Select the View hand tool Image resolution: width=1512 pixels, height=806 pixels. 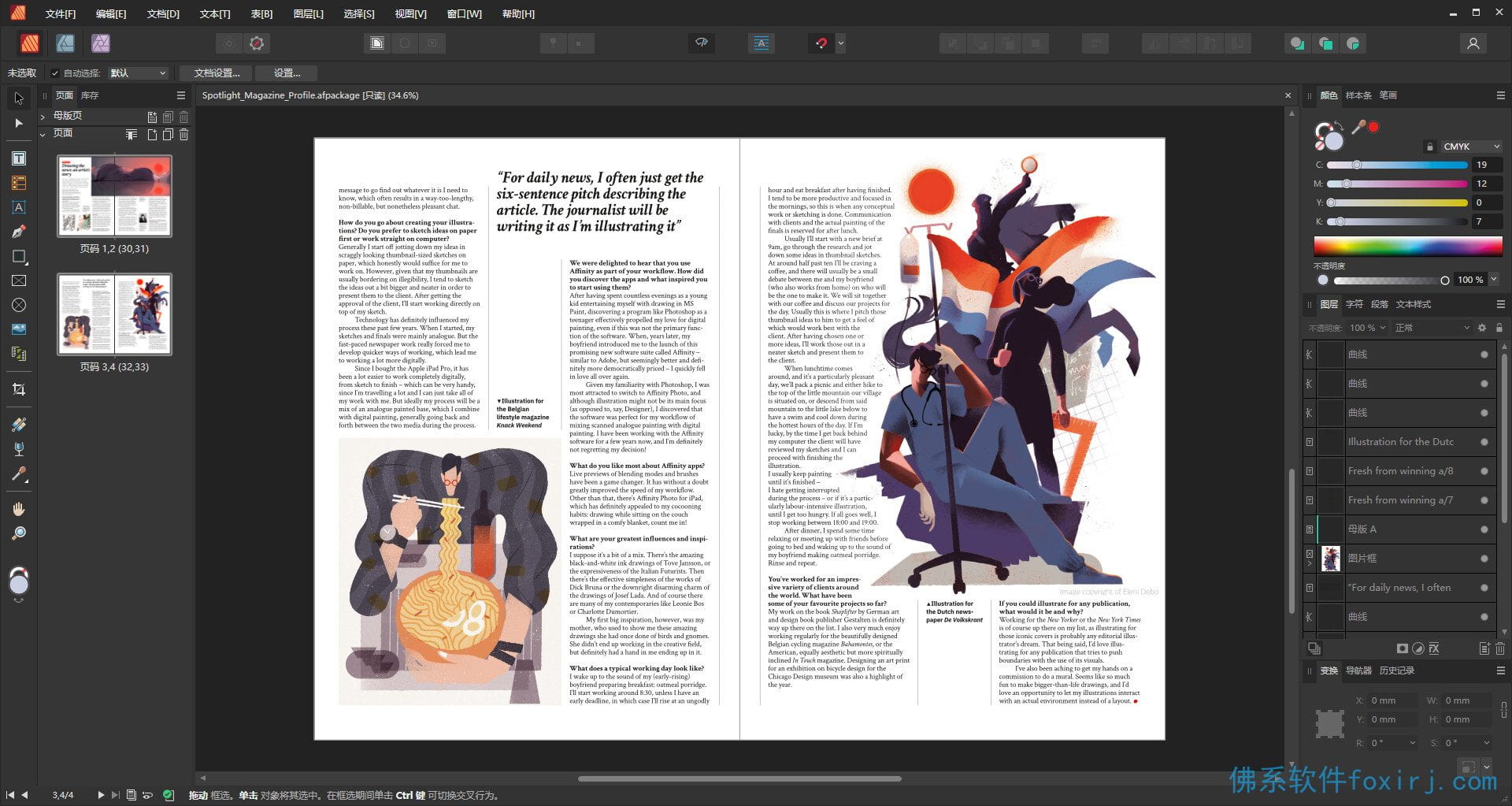click(19, 509)
